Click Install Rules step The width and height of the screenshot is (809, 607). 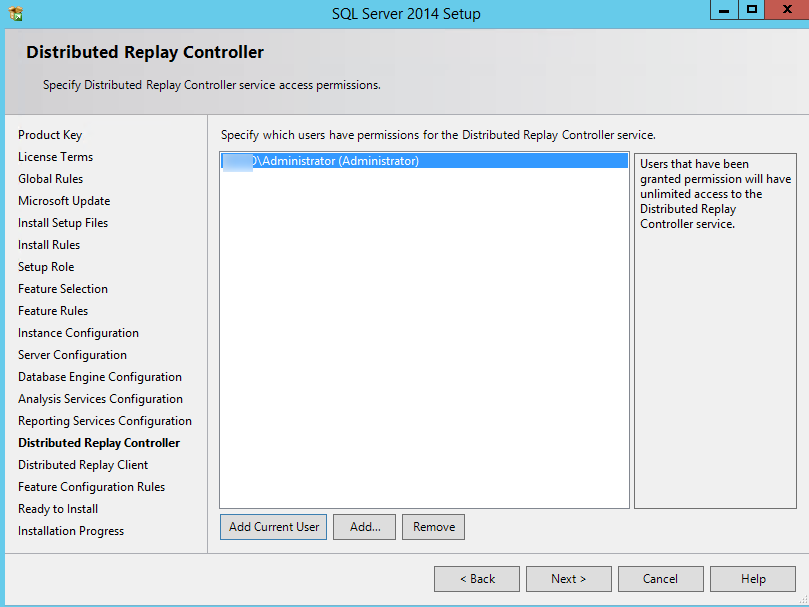49,245
